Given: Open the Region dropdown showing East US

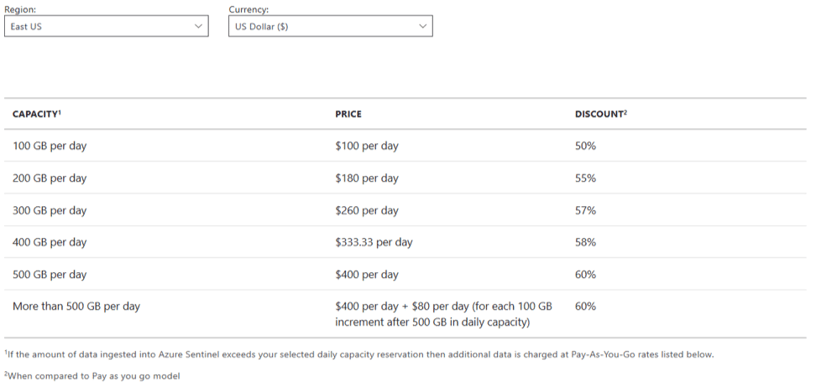Looking at the screenshot, I should 106,26.
